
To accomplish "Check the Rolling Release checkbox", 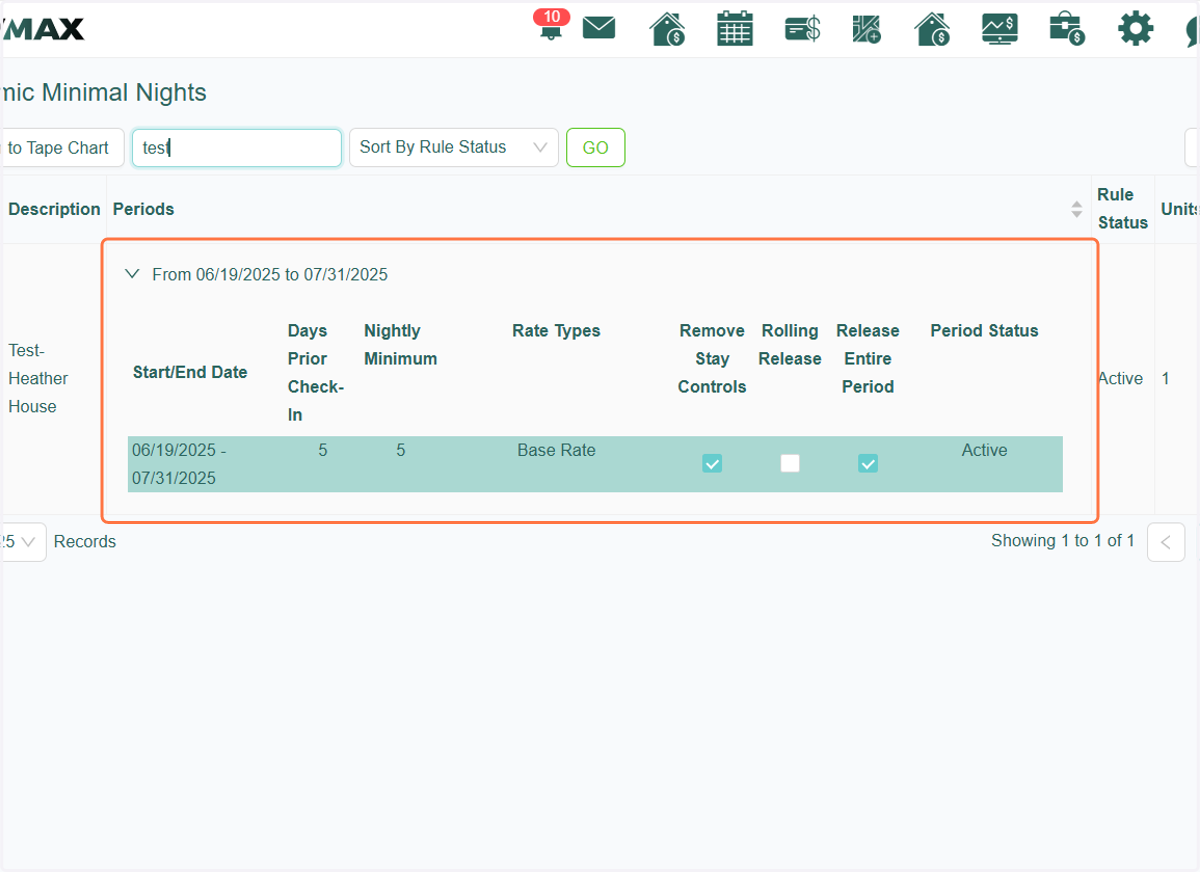I will click(x=790, y=463).
